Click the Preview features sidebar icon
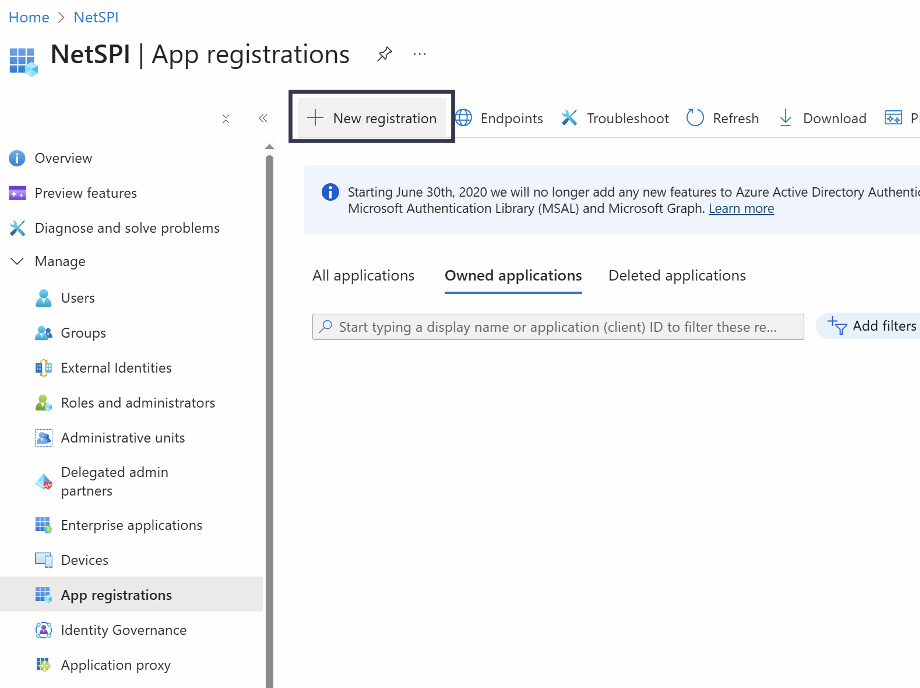 coord(17,193)
